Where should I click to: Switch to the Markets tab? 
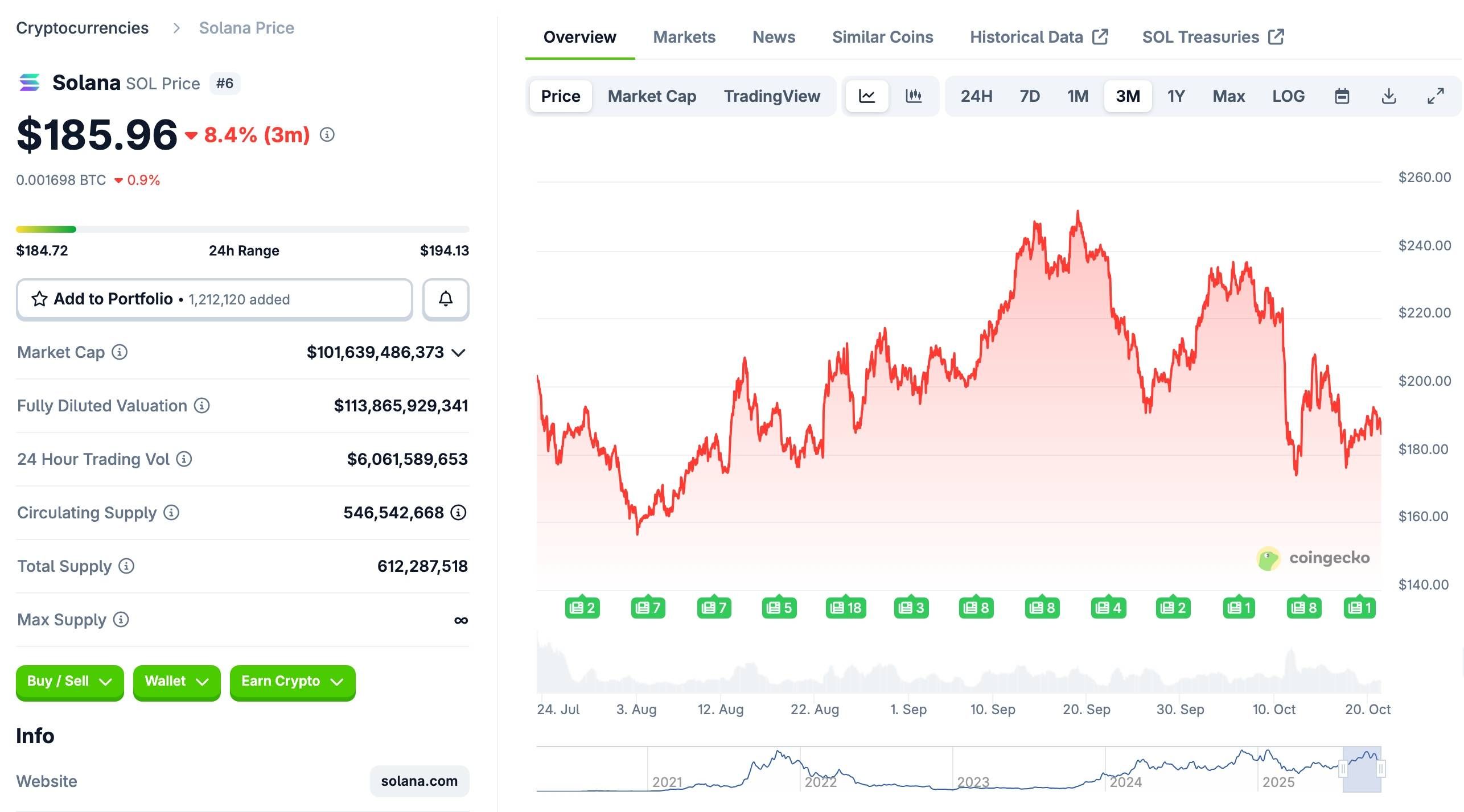pos(684,37)
